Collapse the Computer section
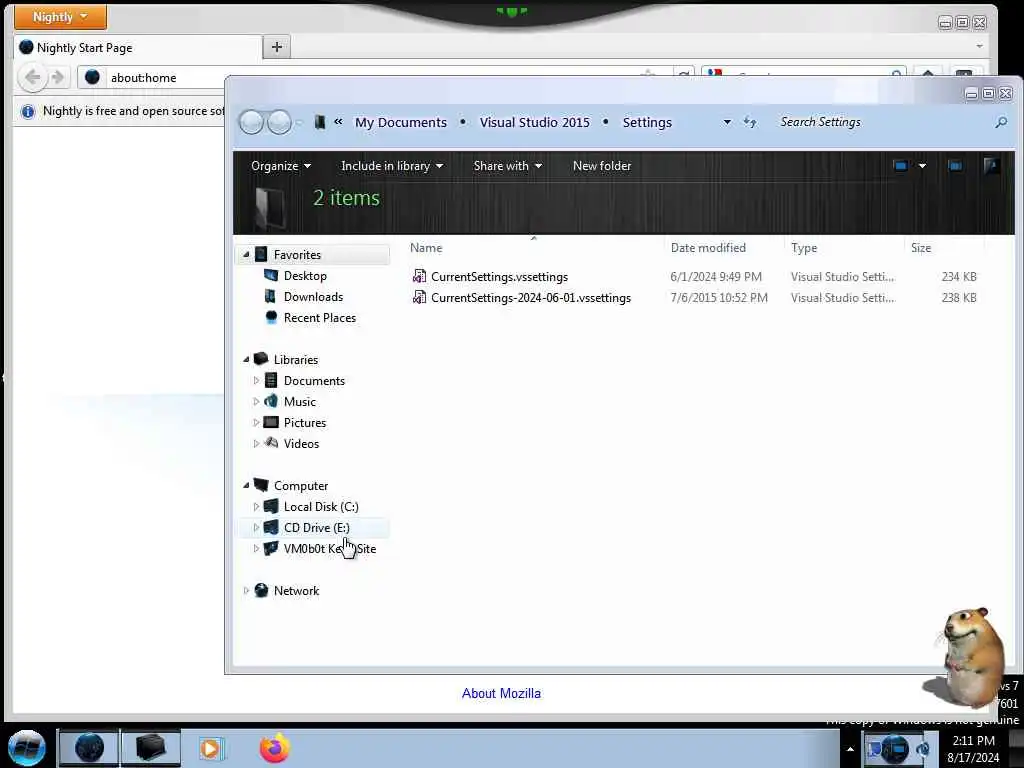This screenshot has width=1024, height=768. [x=246, y=486]
